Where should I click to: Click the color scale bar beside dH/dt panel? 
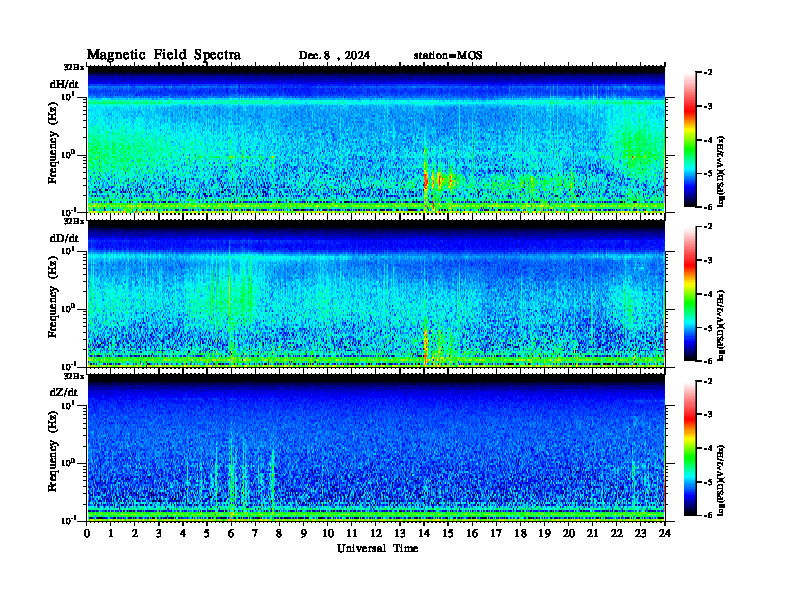coord(690,139)
